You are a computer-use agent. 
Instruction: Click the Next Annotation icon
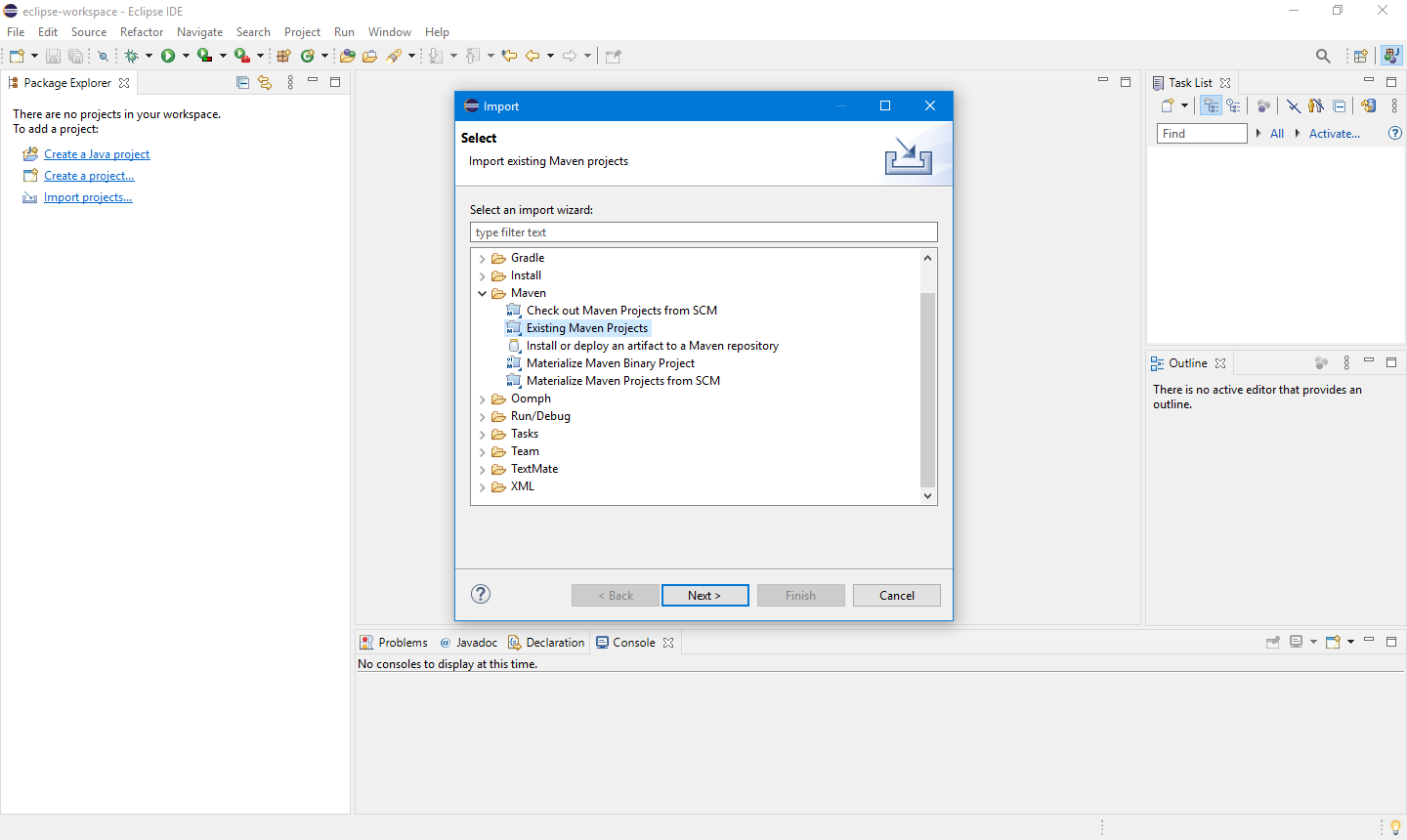436,56
